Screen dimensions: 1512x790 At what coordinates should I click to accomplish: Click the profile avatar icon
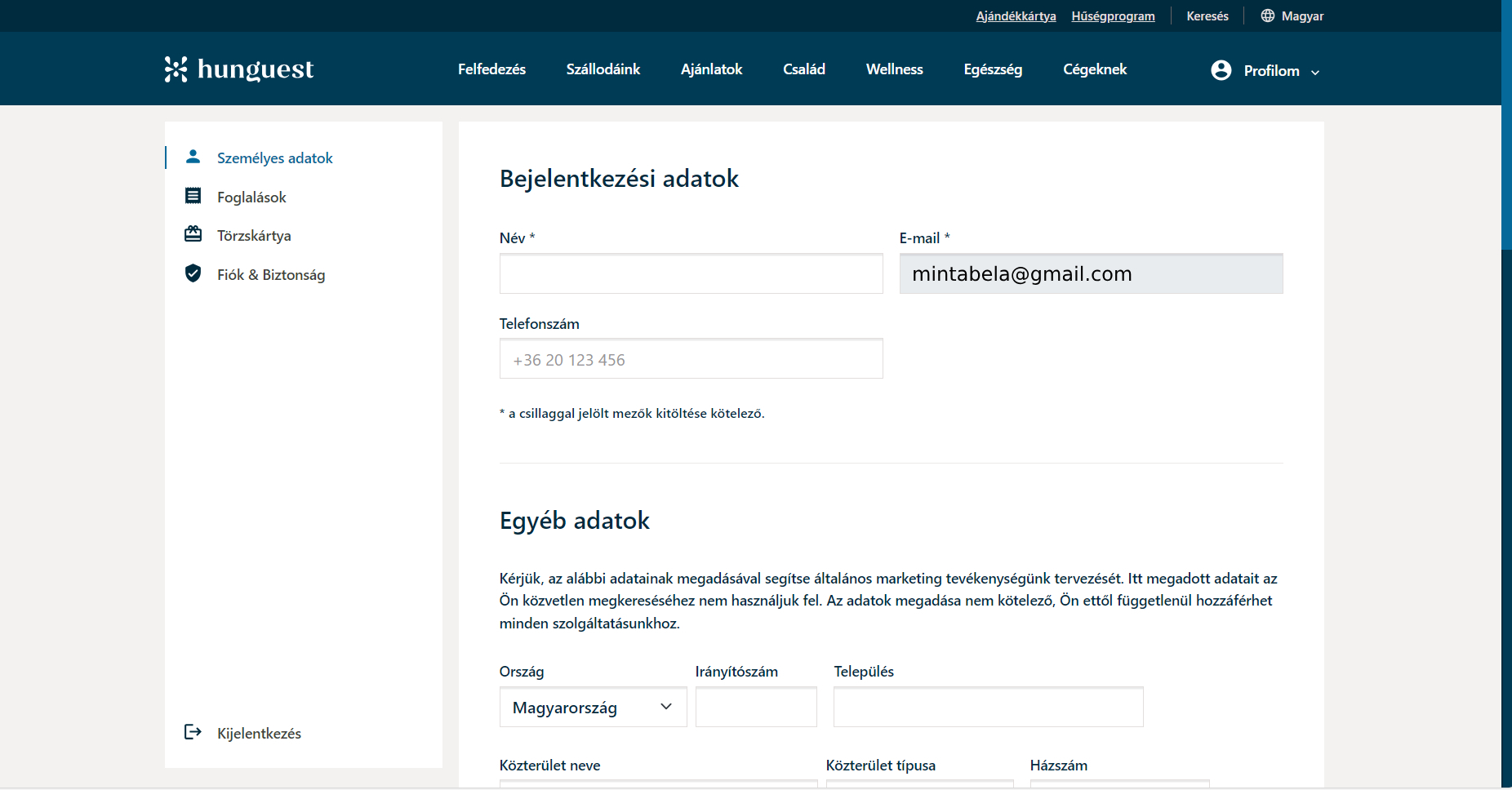(x=1221, y=70)
